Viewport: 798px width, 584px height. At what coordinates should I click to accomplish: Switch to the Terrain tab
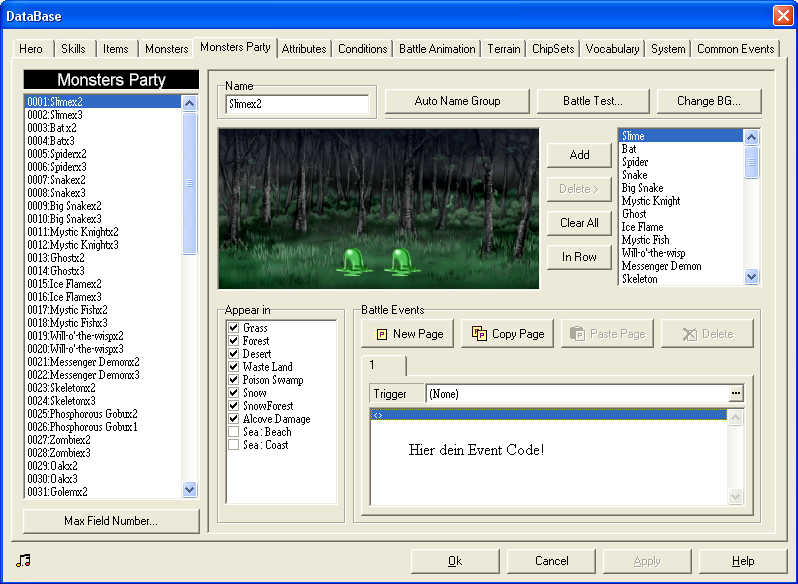click(504, 49)
